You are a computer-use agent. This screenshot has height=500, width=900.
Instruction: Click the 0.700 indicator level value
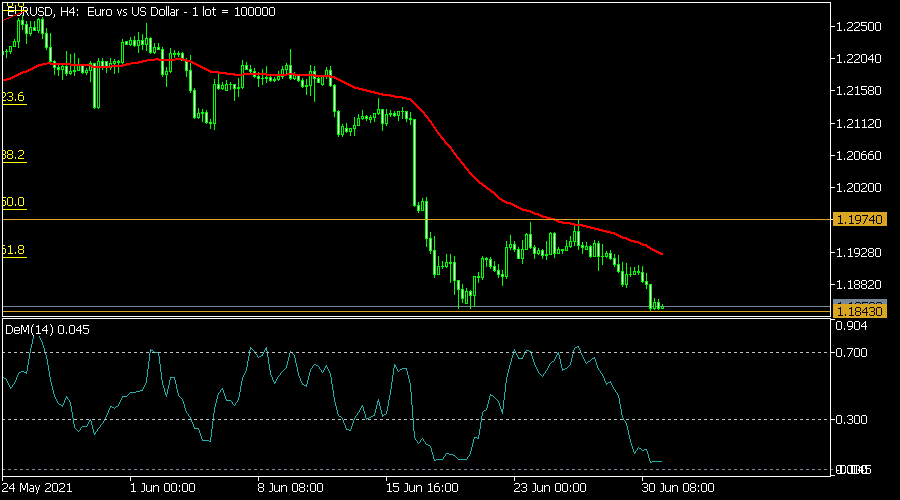pyautogui.click(x=851, y=352)
